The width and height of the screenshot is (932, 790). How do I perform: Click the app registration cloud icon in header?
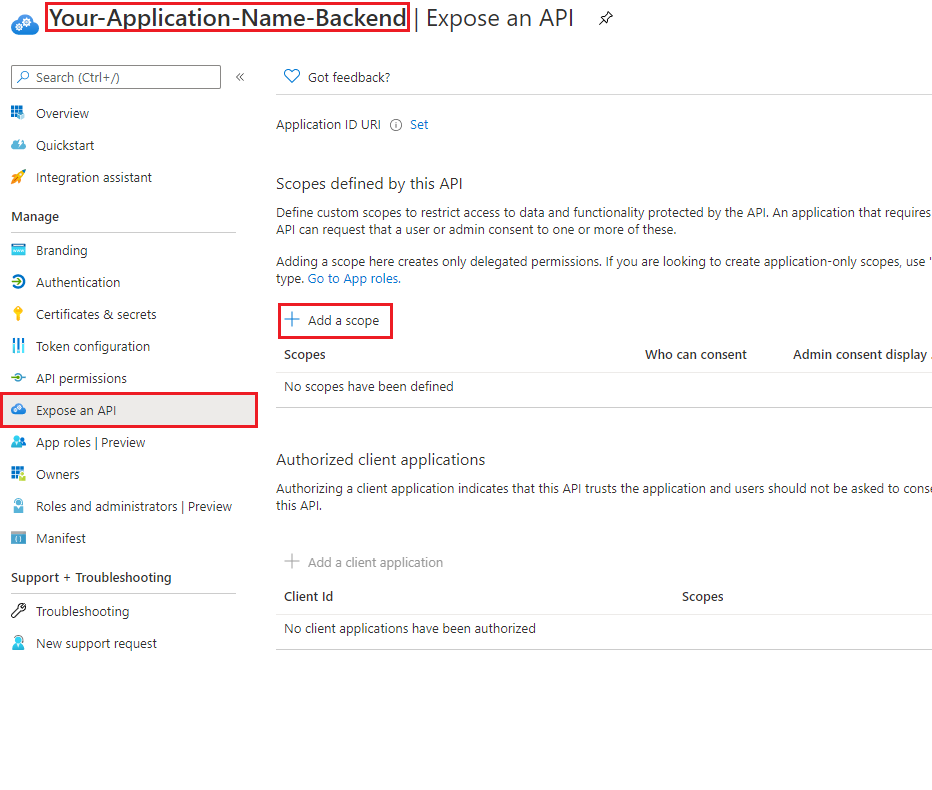click(x=24, y=24)
